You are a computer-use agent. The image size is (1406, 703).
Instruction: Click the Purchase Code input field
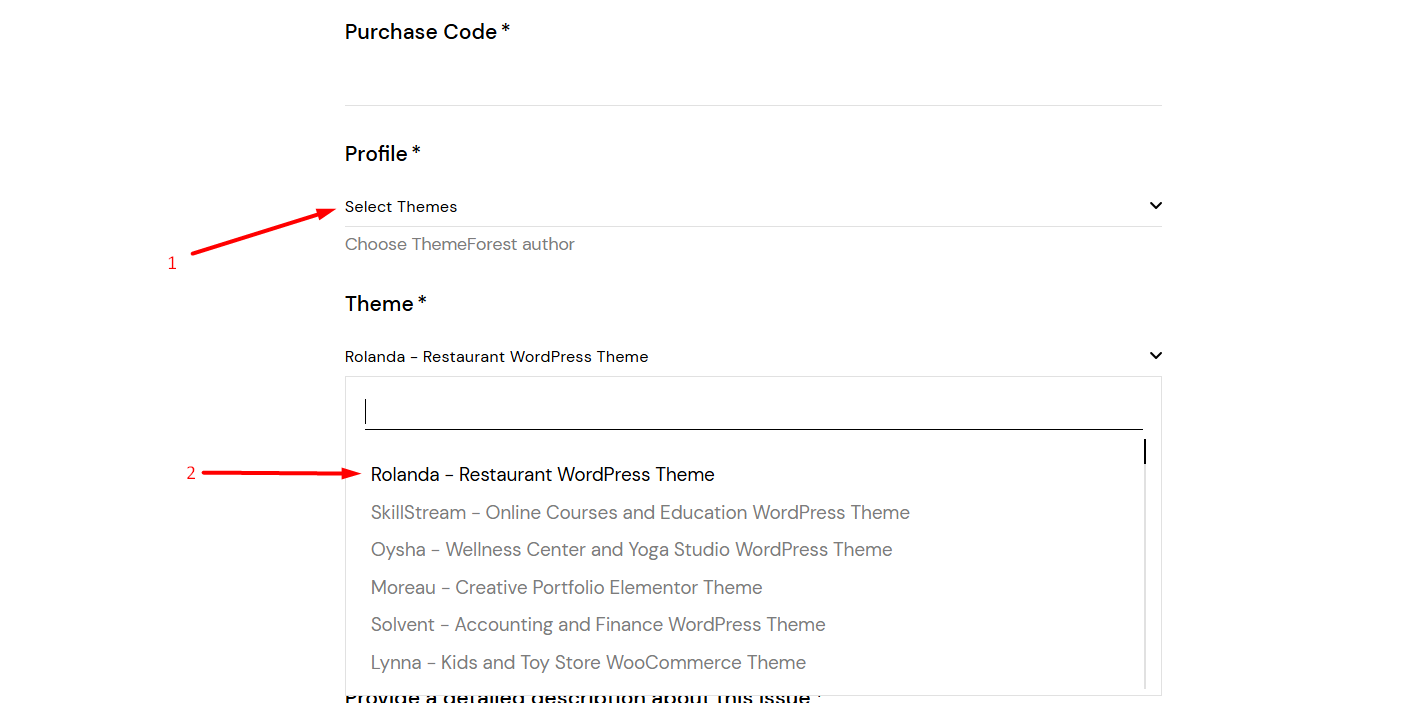click(x=753, y=80)
